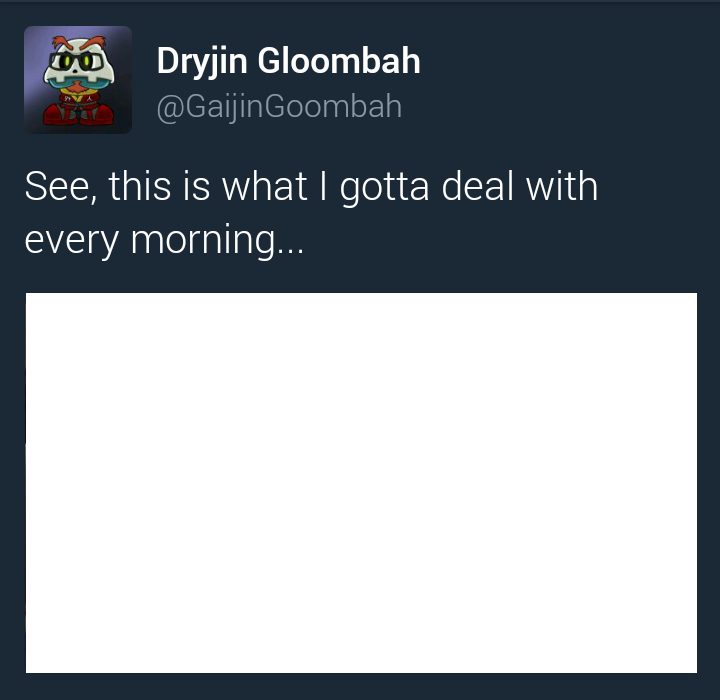The width and height of the screenshot is (720, 700).
Task: Click the 'Goombah' part of the handle
Action: point(333,106)
